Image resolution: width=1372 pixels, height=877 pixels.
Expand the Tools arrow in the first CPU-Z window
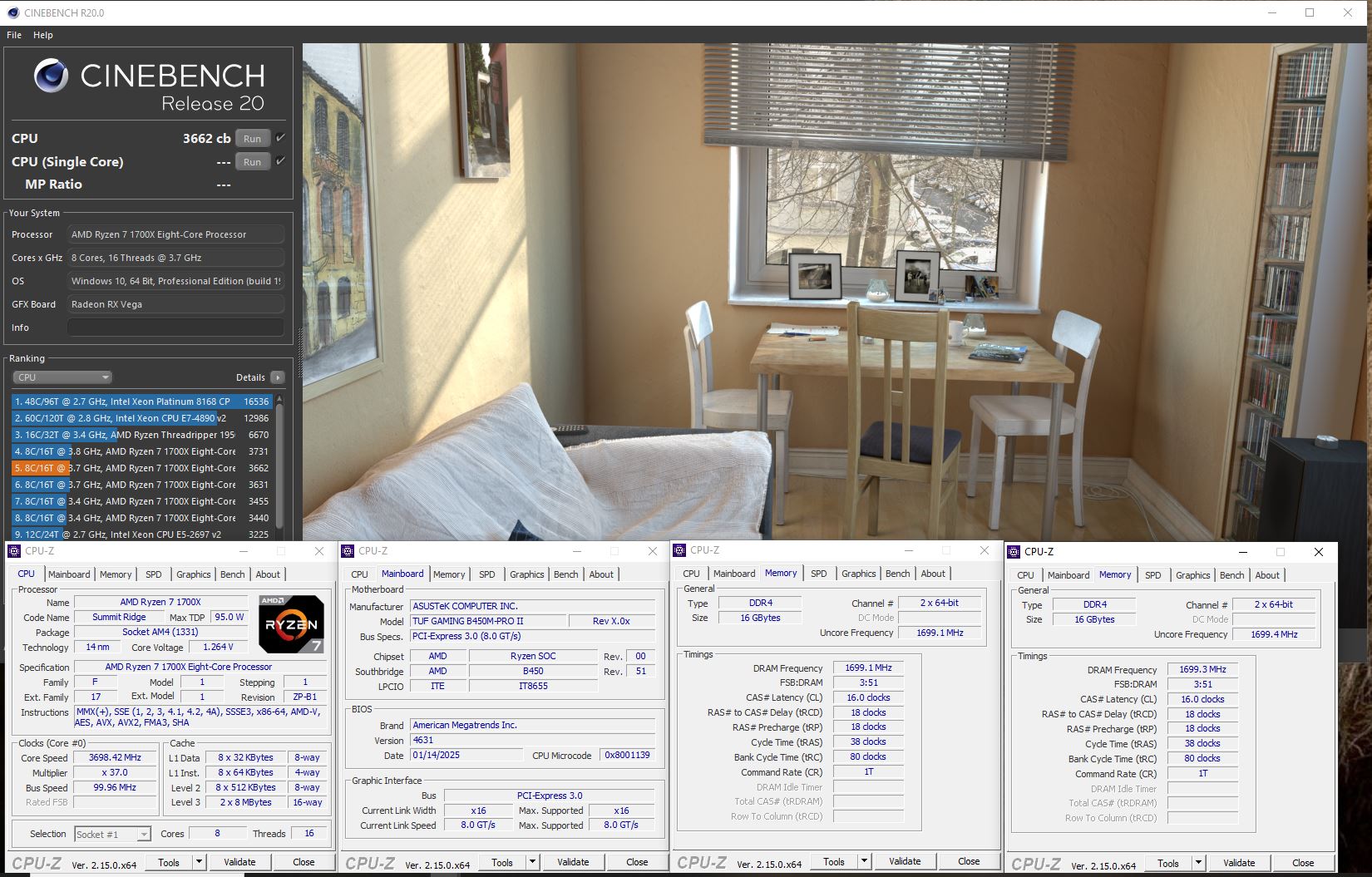click(x=199, y=862)
